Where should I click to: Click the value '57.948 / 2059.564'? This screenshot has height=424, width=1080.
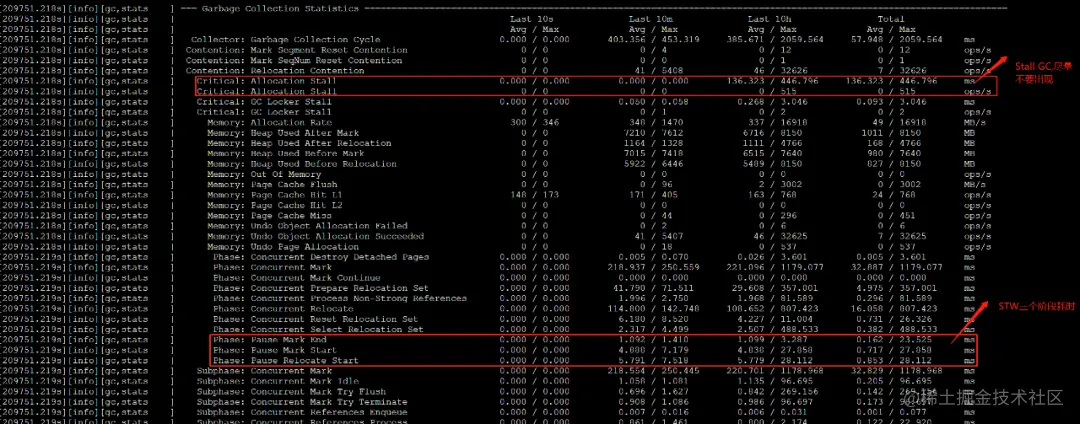897,40
